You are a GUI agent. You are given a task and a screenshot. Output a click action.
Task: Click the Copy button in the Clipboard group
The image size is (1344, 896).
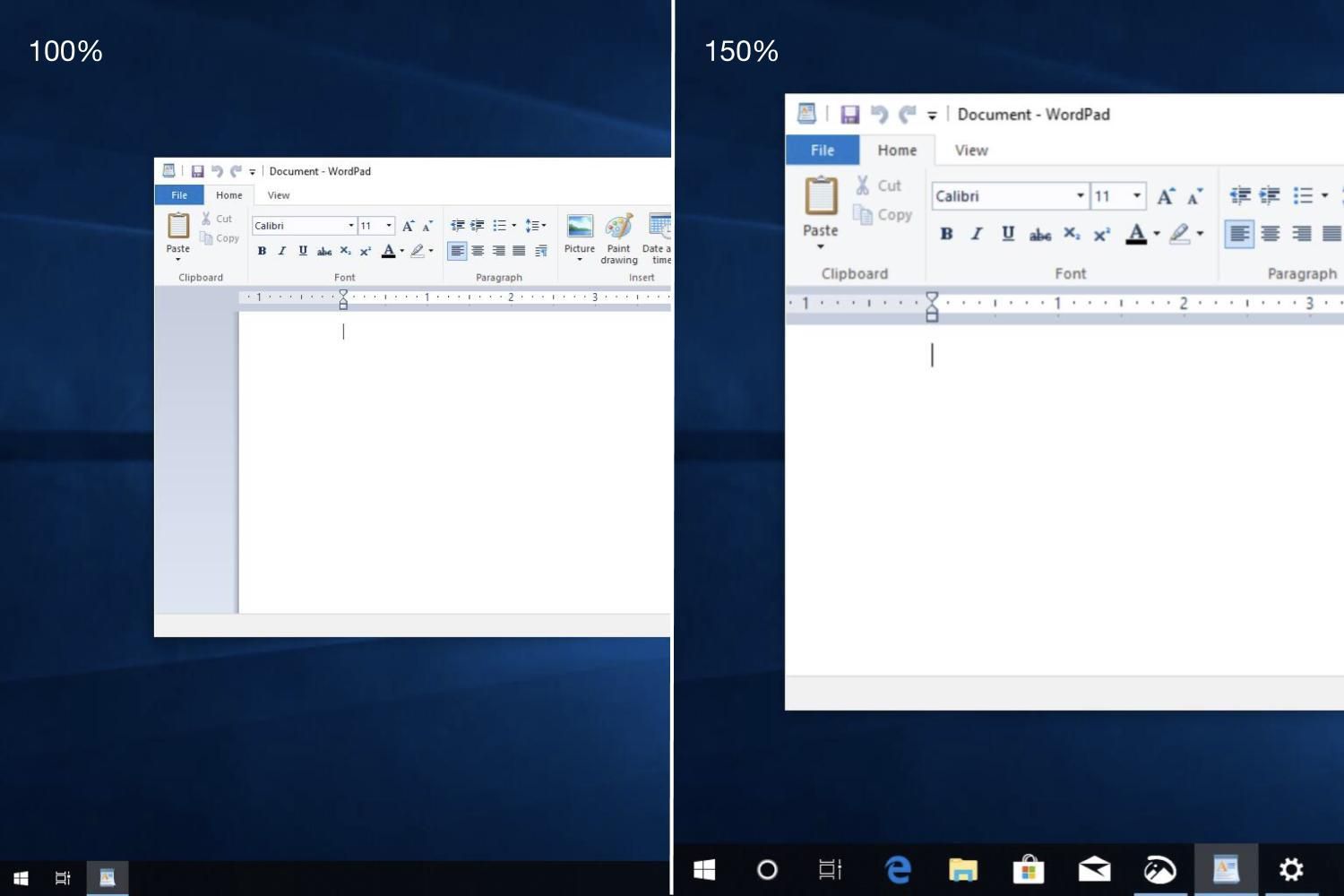click(x=883, y=214)
